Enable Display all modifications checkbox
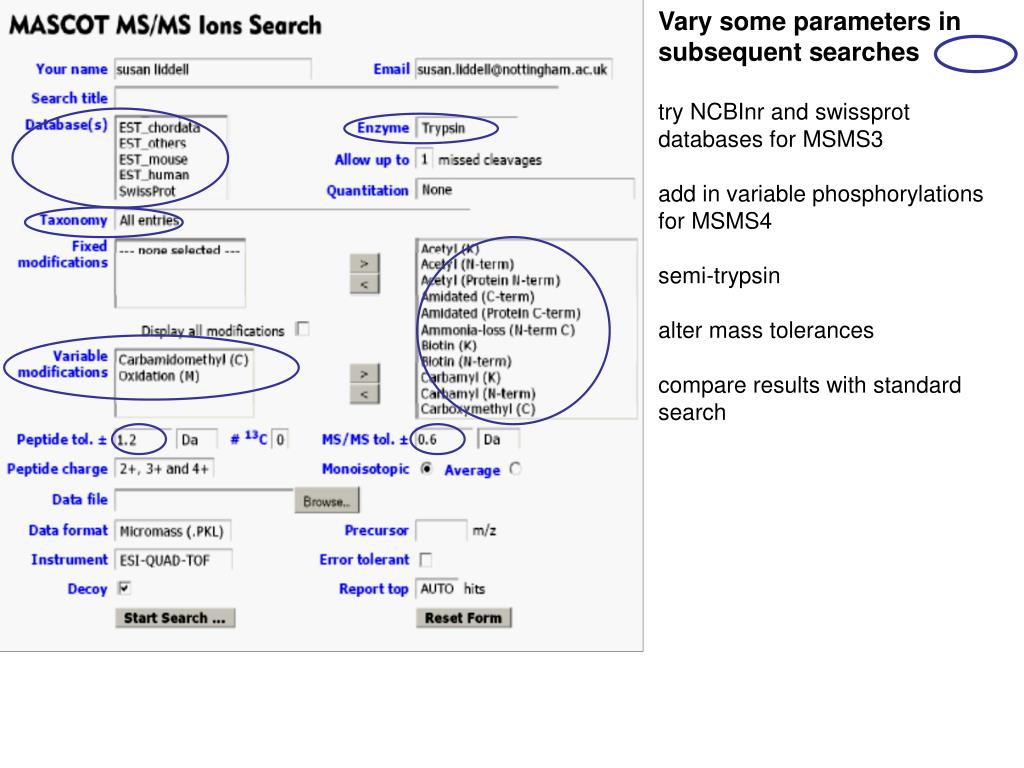The width and height of the screenshot is (1024, 768). click(302, 328)
